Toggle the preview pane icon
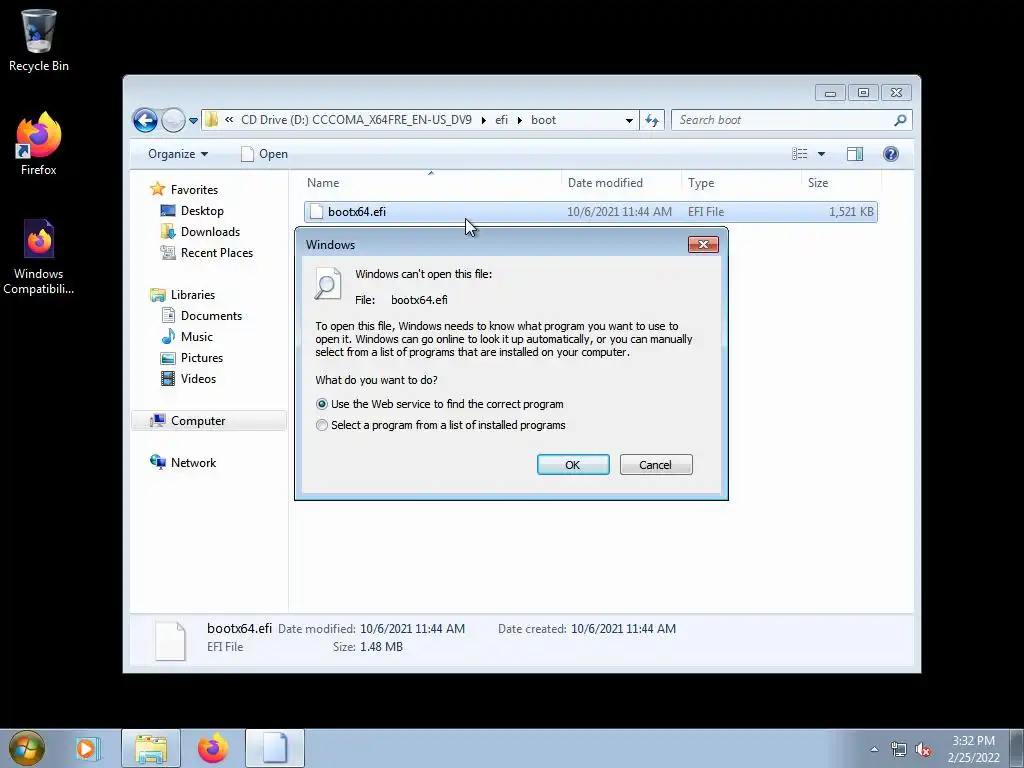Viewport: 1024px width, 768px height. [855, 154]
